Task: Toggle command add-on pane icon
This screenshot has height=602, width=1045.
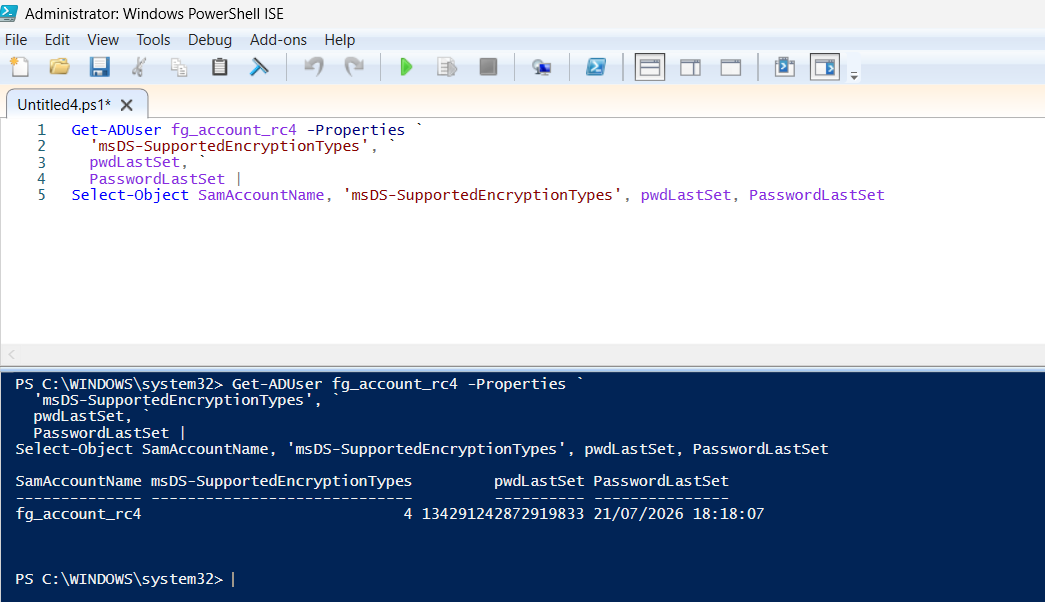Action: [x=824, y=67]
